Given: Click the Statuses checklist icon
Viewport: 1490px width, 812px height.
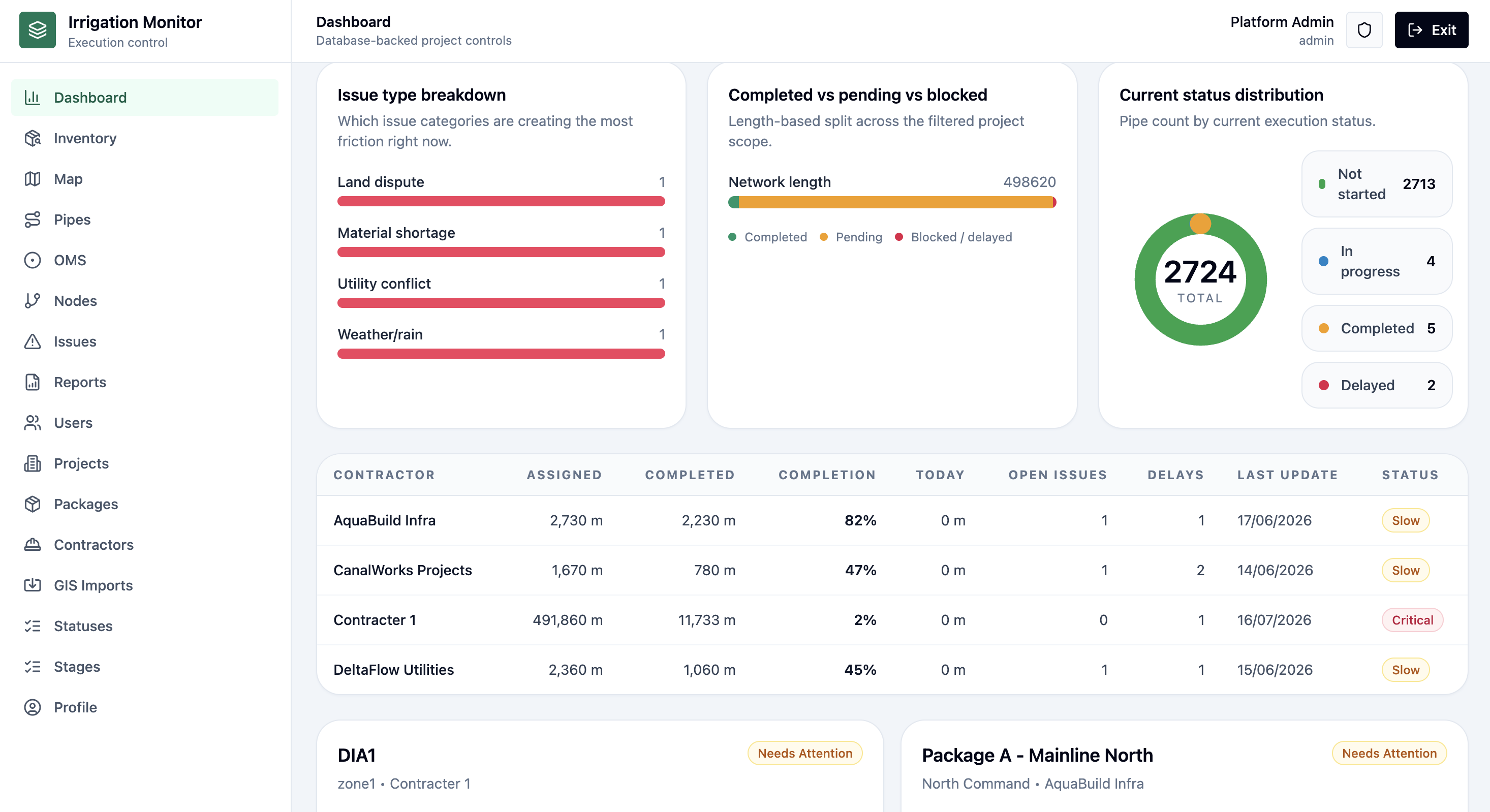Looking at the screenshot, I should coord(33,626).
